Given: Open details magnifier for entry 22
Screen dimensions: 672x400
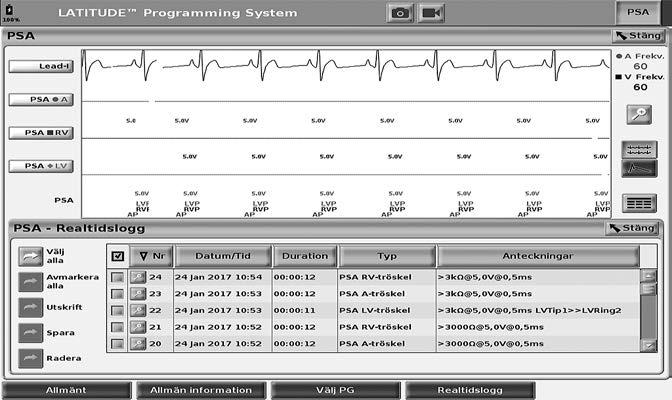Looking at the screenshot, I should 138,310.
